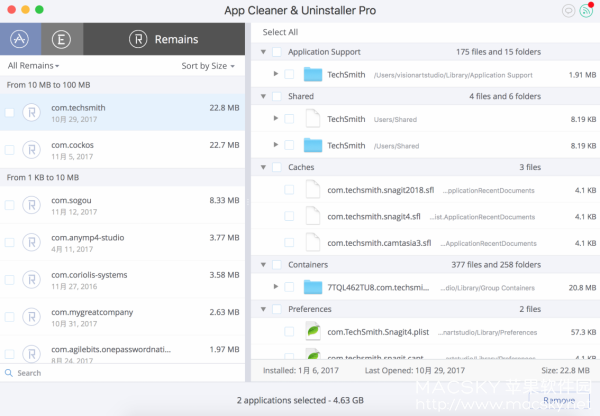Collapse the Caches section
Screen dimensions: 600x416
click(263, 167)
